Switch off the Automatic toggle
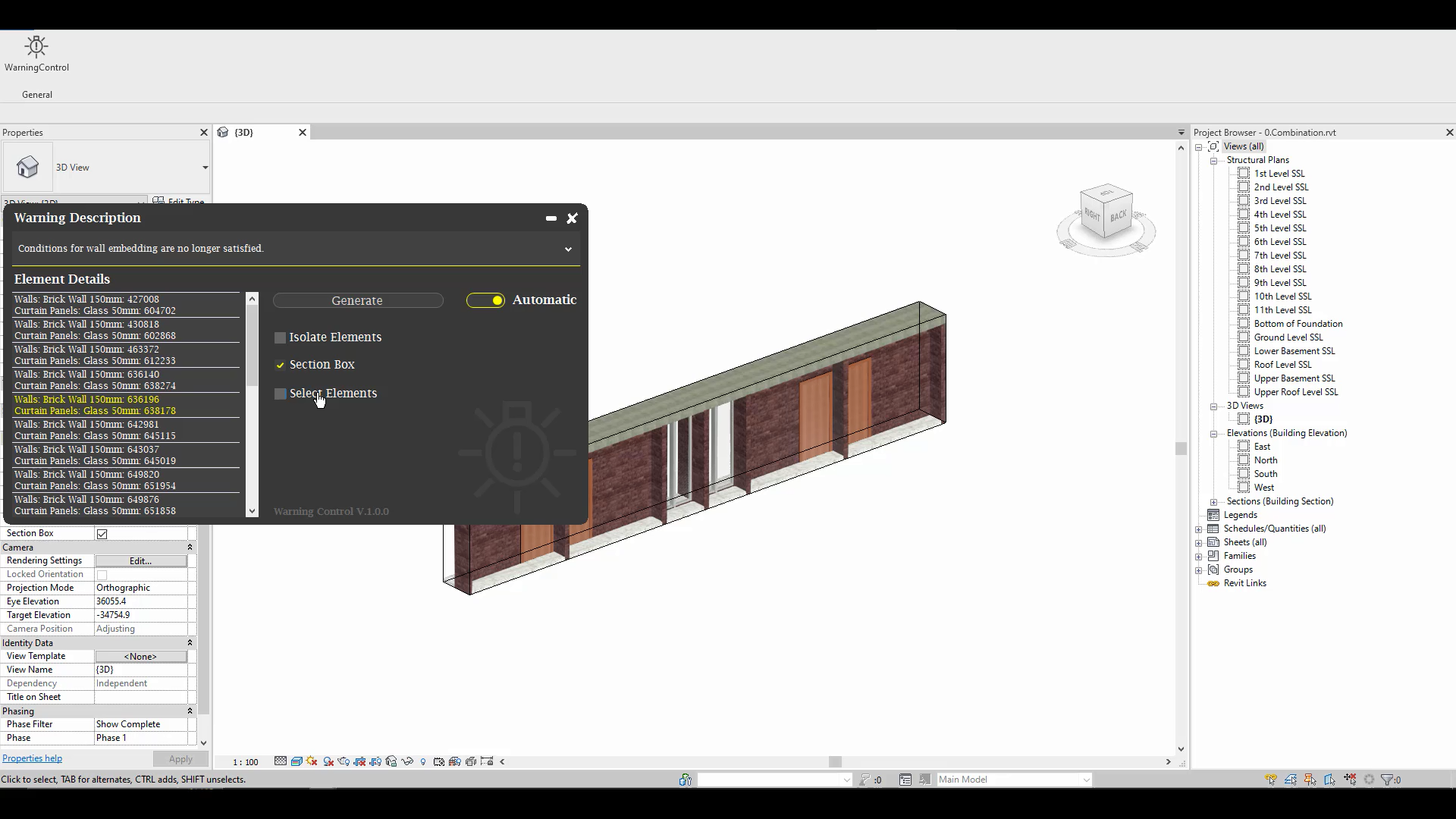 485,300
